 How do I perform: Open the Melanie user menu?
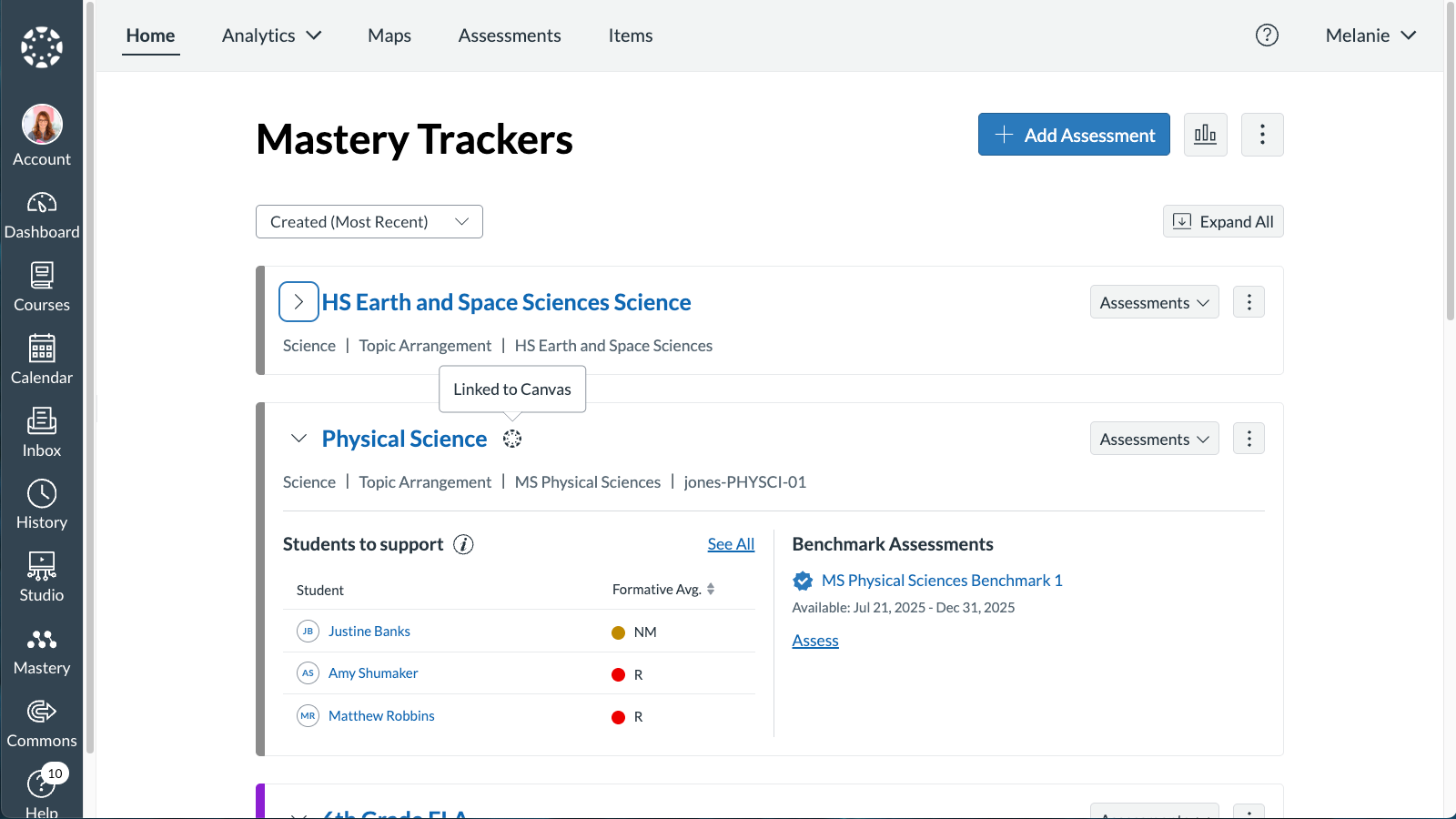click(1370, 35)
